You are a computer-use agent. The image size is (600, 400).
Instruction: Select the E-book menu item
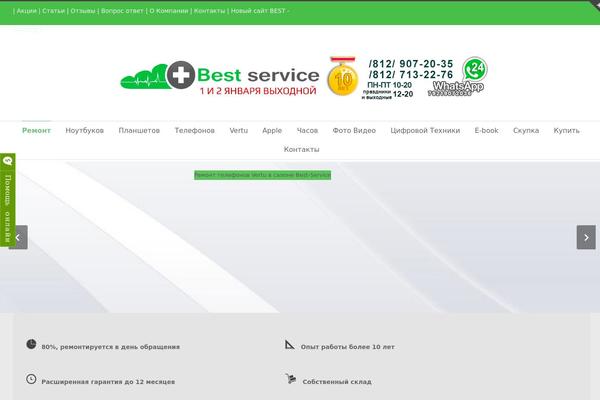[x=486, y=131]
